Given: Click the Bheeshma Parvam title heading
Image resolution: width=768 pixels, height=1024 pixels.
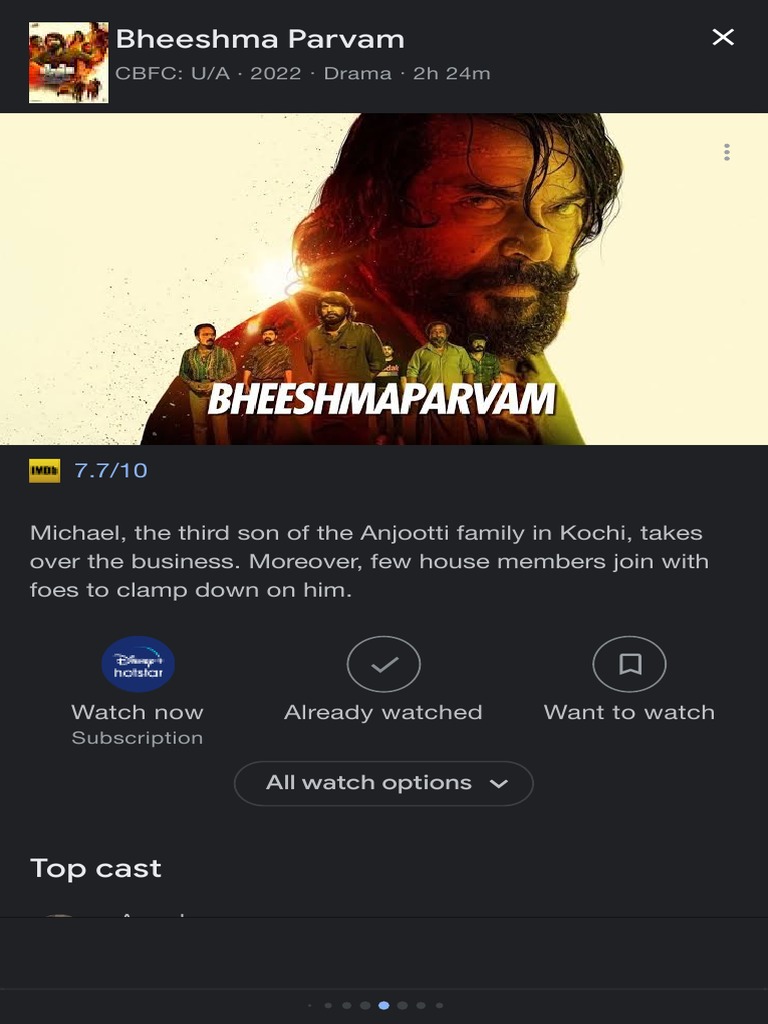Looking at the screenshot, I should point(260,39).
